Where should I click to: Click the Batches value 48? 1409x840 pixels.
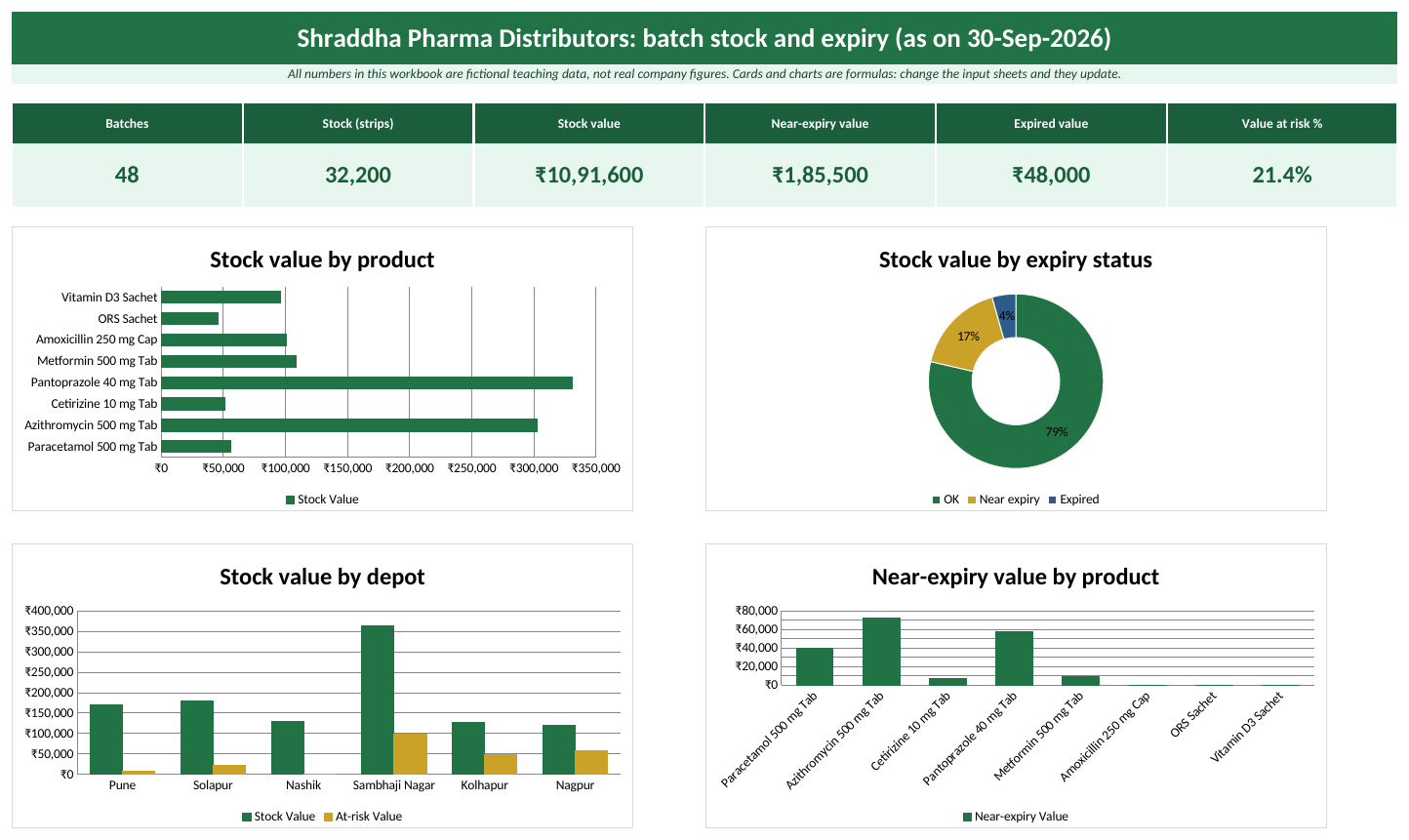(127, 175)
